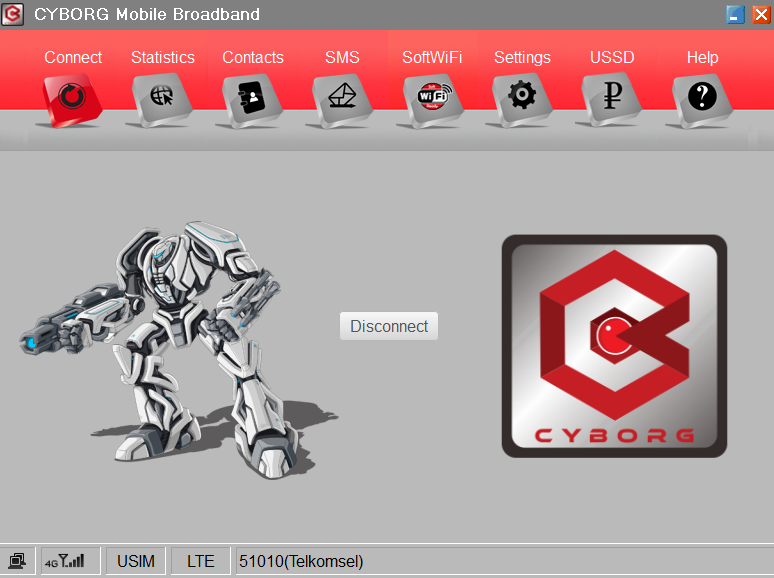Click the USIM status label

click(x=136, y=561)
